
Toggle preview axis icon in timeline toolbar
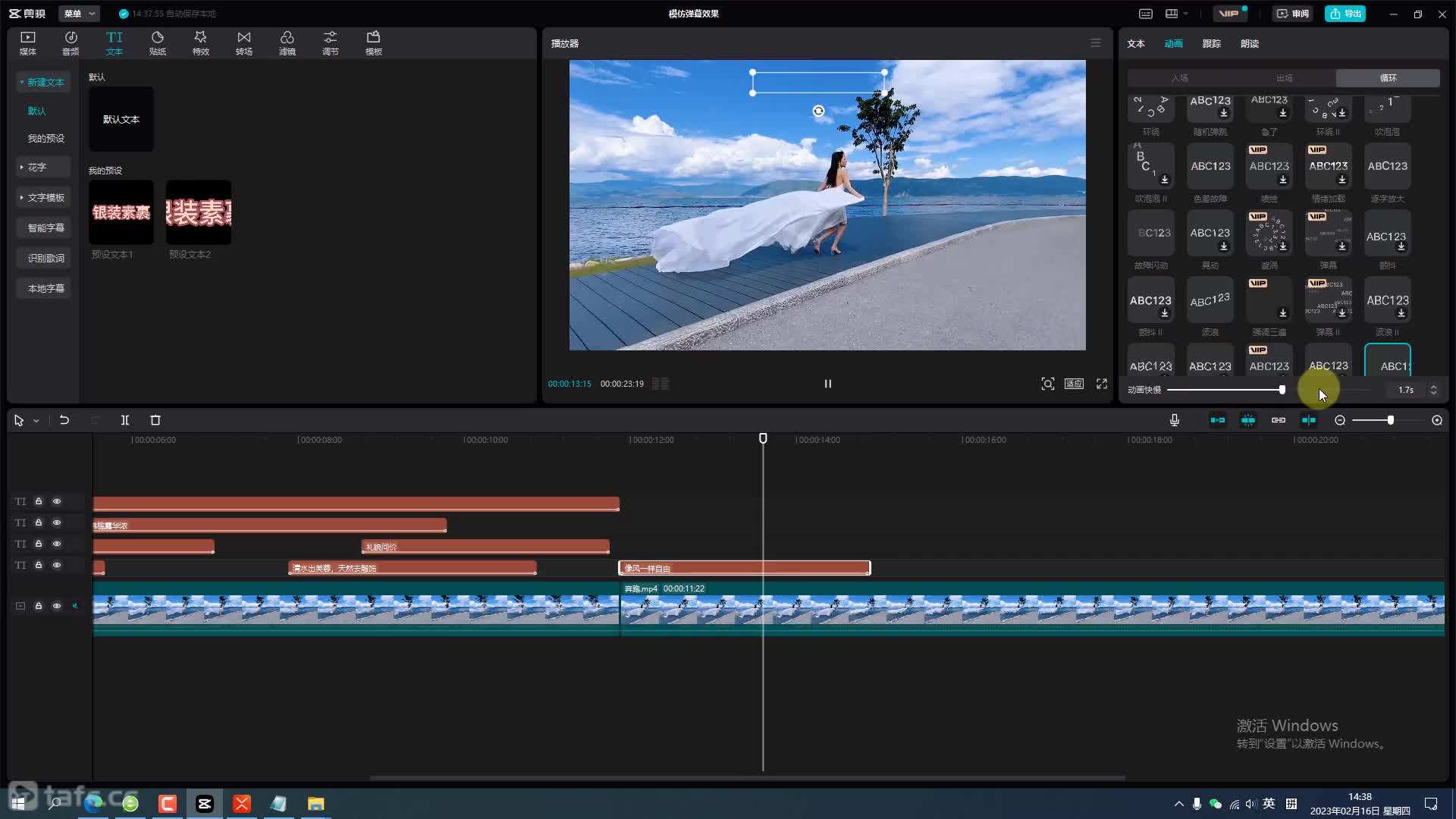pos(1309,420)
